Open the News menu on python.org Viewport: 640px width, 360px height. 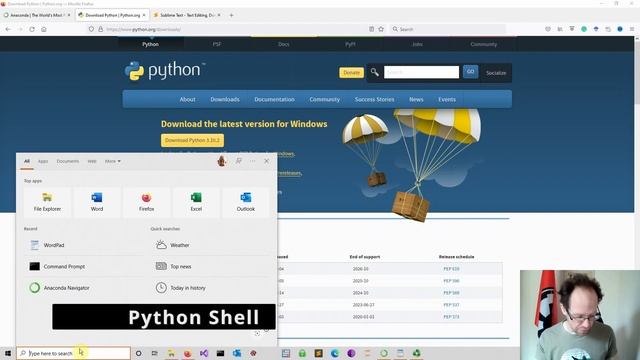(416, 99)
